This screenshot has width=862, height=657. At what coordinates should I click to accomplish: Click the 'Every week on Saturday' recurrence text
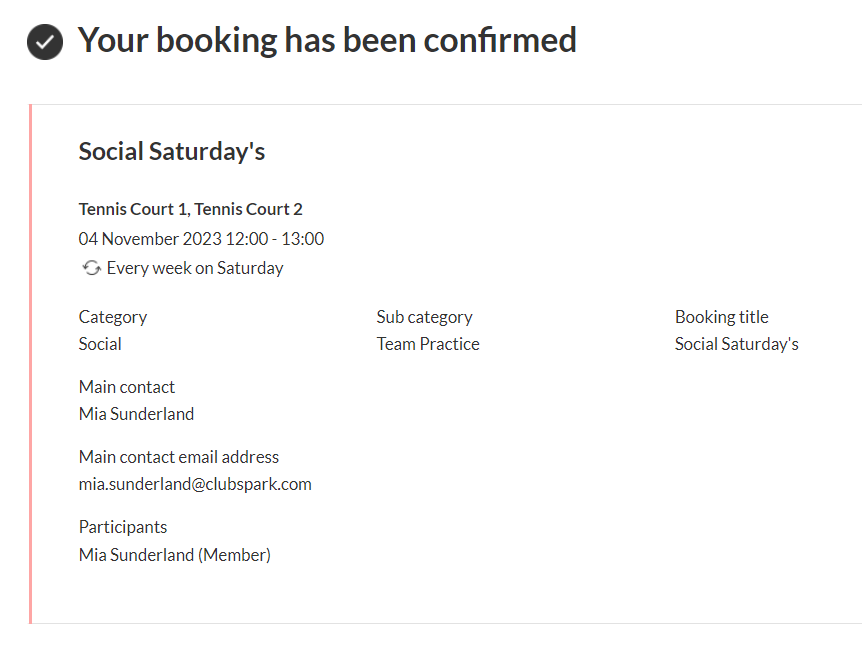[195, 268]
